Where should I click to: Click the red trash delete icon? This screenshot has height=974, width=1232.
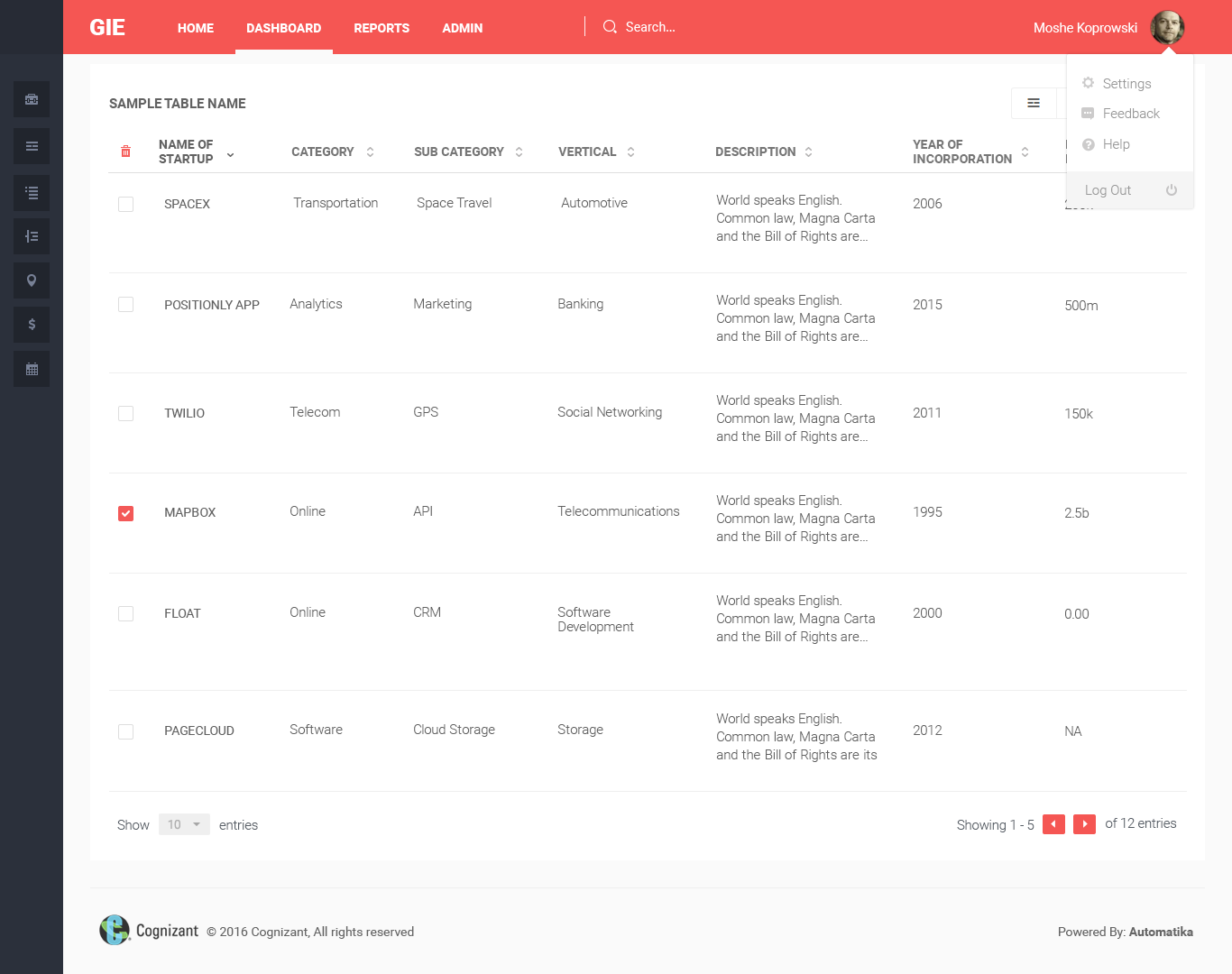click(x=125, y=152)
